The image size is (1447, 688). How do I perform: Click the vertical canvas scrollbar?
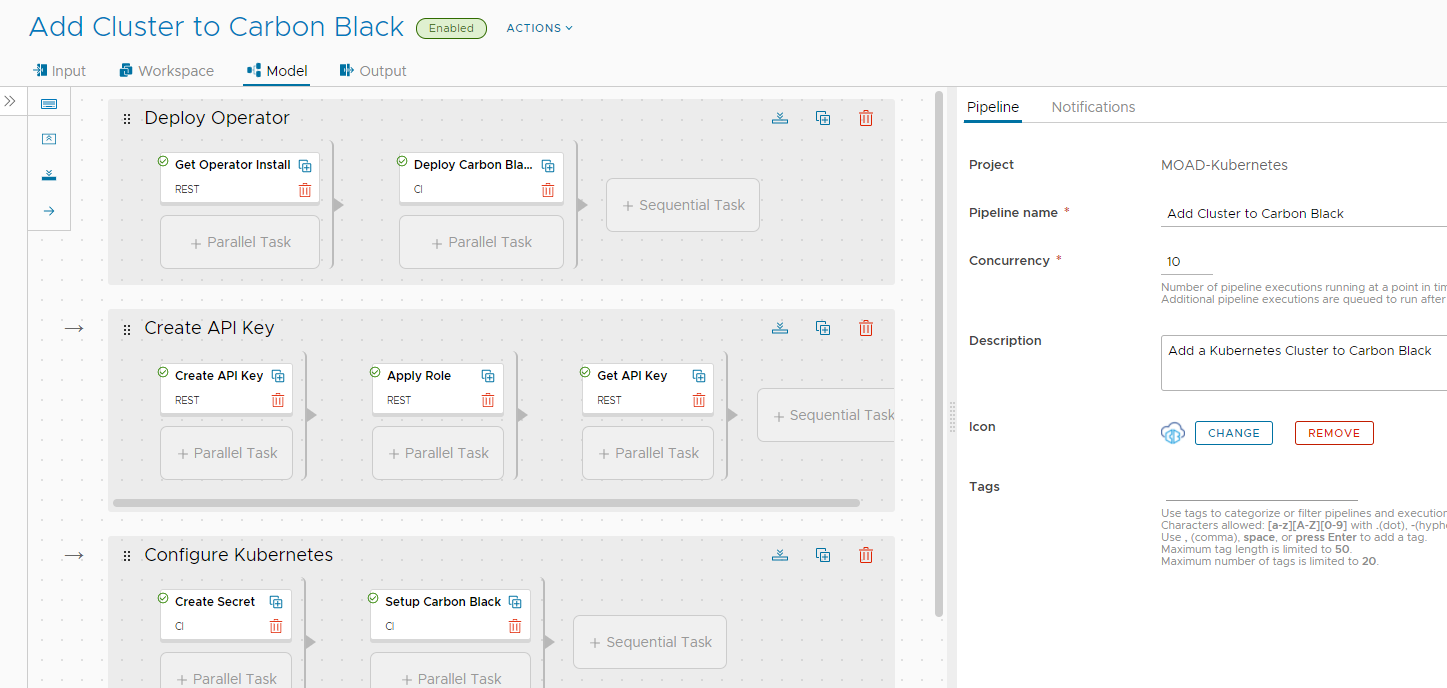coord(938,353)
